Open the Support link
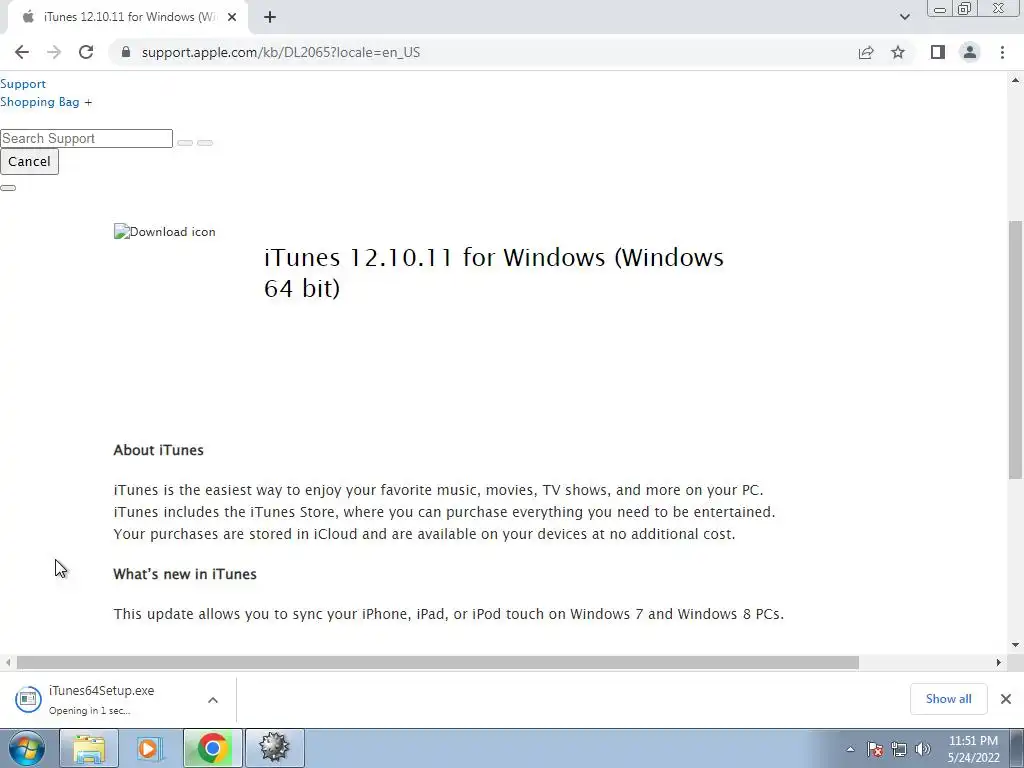The image size is (1024, 768). click(23, 84)
